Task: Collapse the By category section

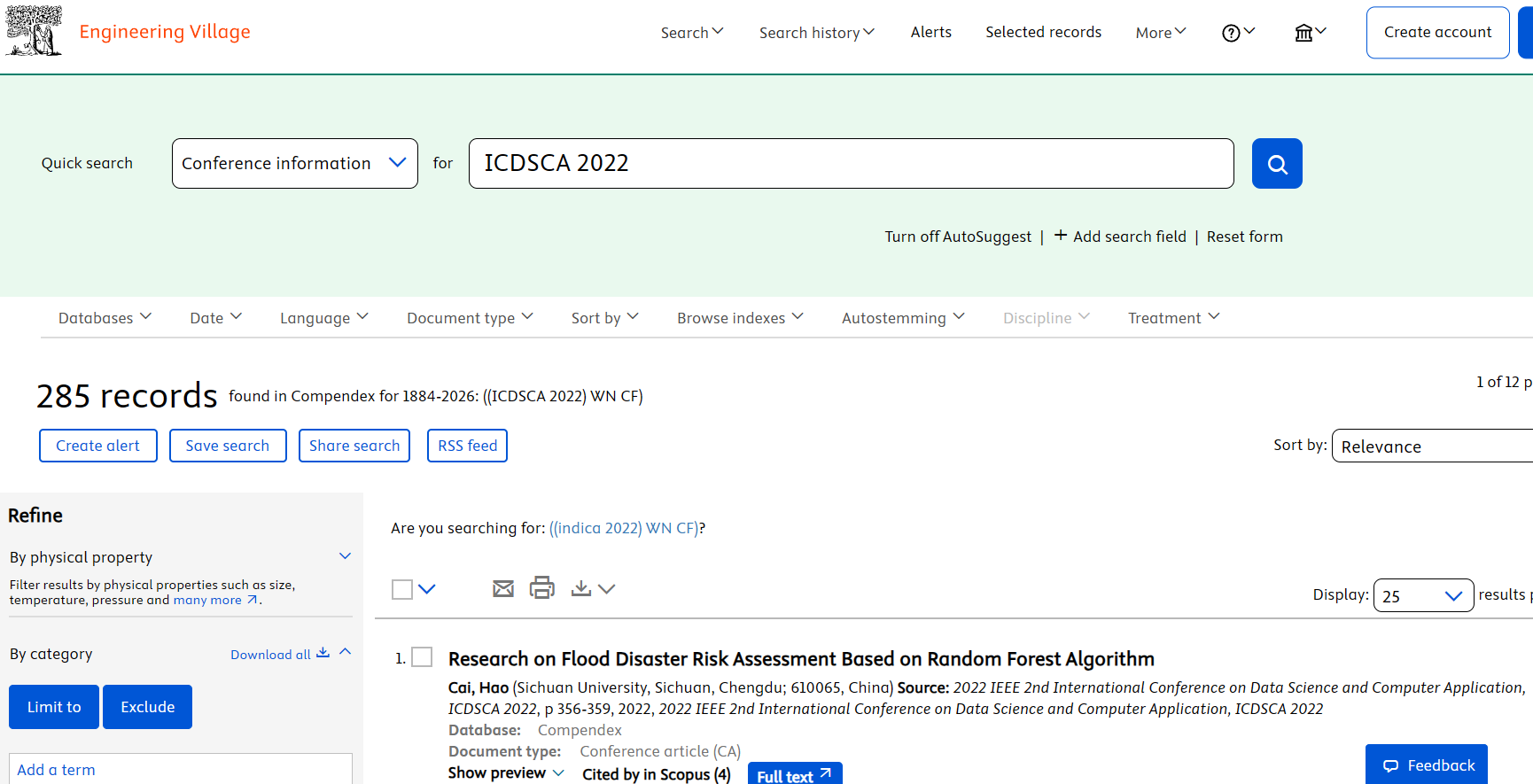Action: (x=346, y=652)
